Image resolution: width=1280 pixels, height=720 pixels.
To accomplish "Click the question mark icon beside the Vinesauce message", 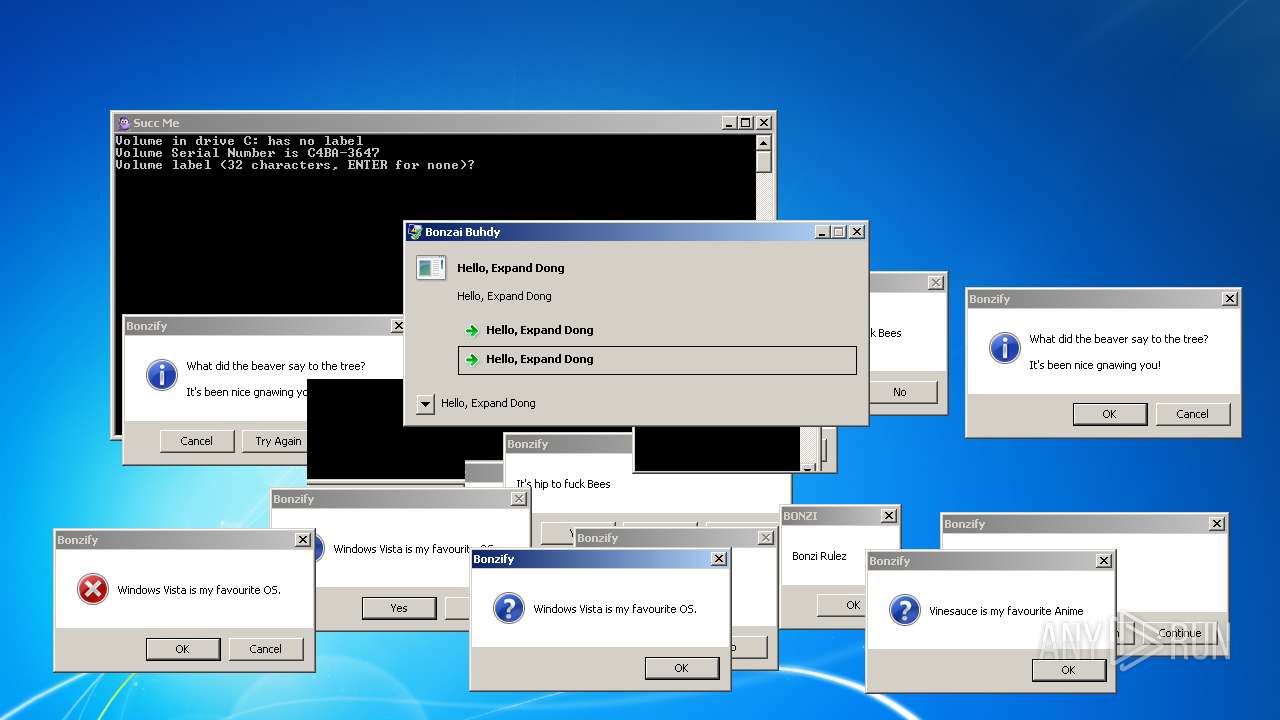I will click(x=904, y=610).
